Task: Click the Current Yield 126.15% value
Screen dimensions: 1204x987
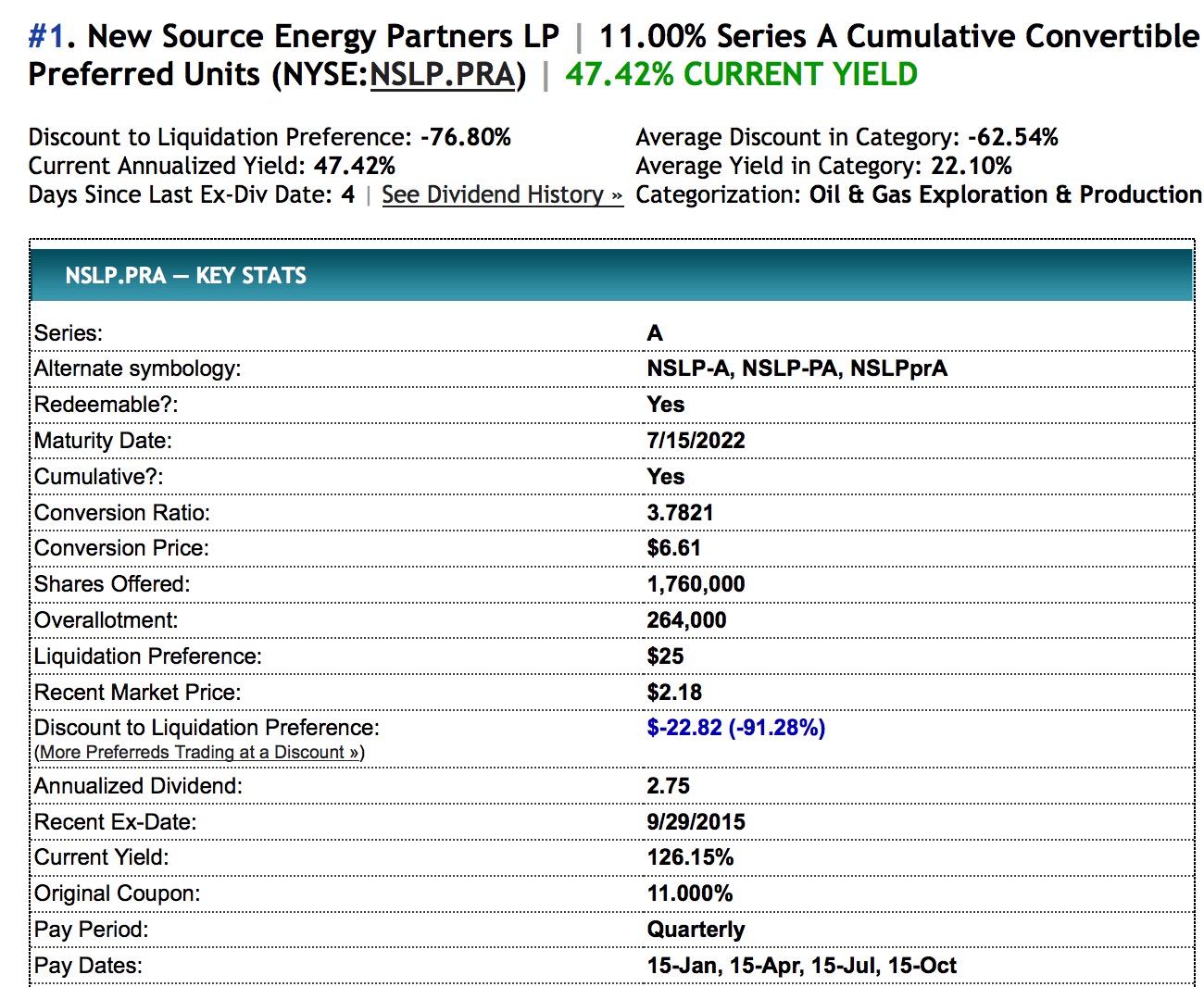Action: tap(690, 857)
